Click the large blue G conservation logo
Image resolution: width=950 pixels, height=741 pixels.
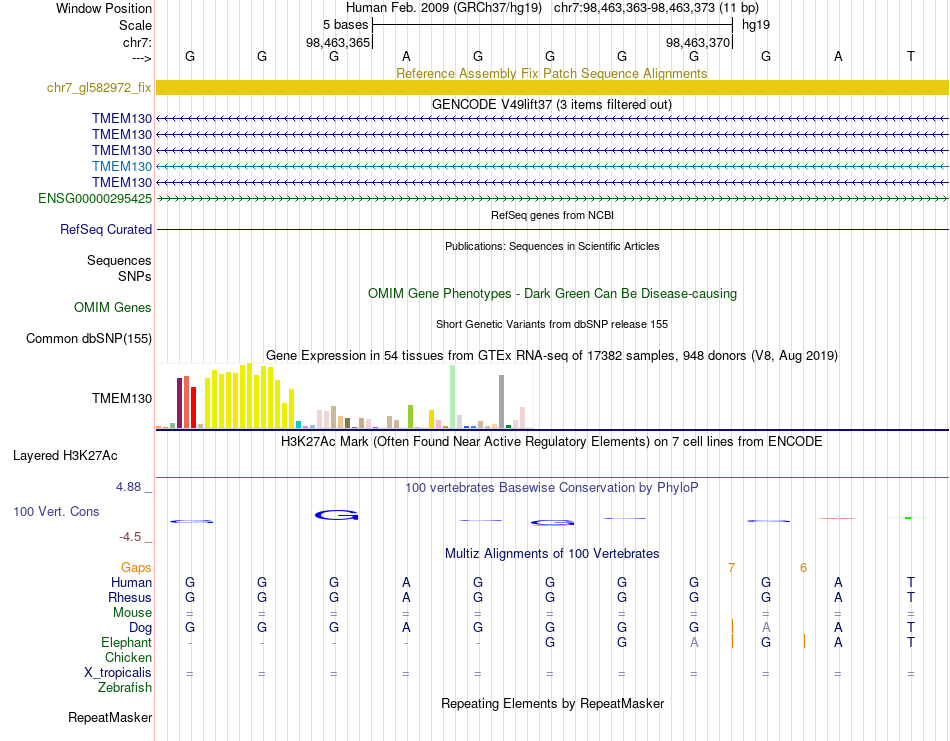pyautogui.click(x=337, y=515)
